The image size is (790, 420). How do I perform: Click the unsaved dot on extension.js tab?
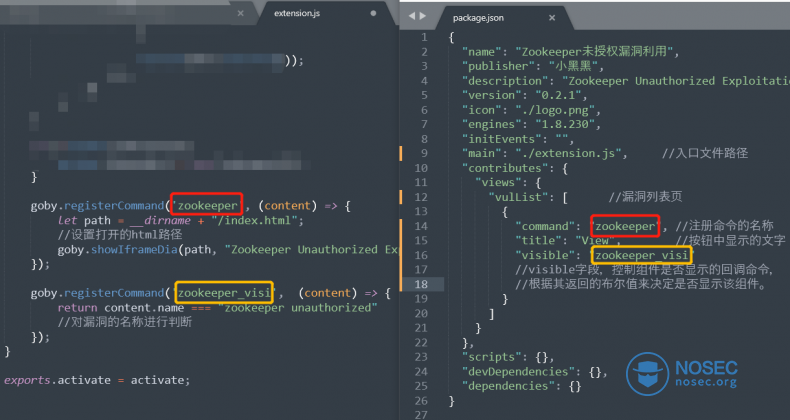373,13
